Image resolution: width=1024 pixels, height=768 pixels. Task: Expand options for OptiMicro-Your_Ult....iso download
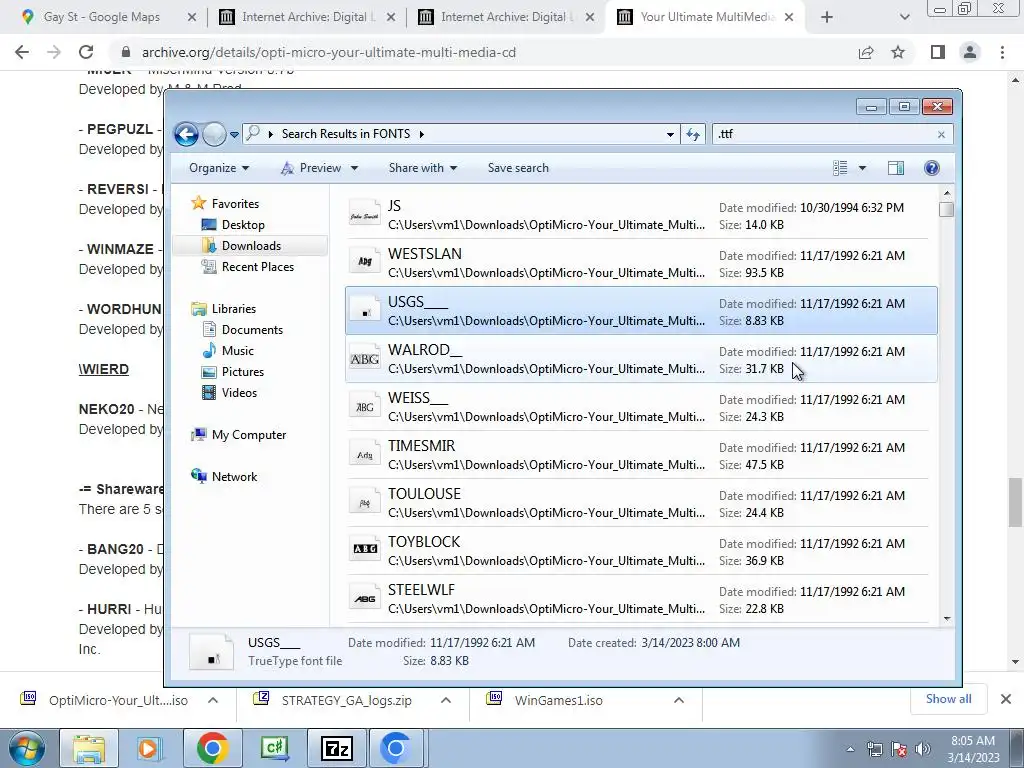pos(213,700)
